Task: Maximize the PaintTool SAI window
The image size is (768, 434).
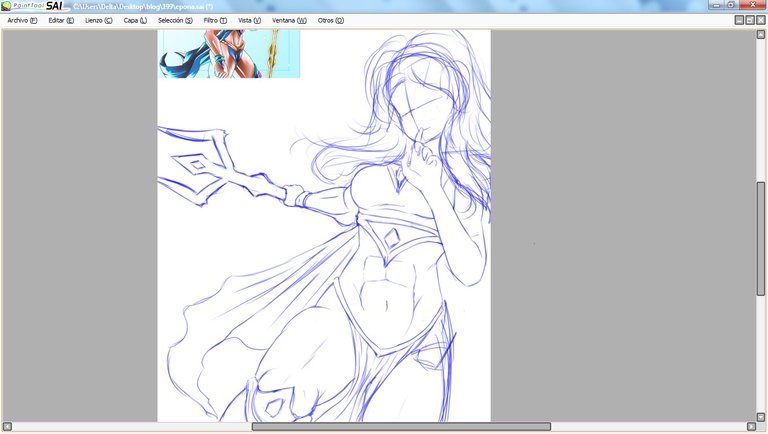Action: pos(731,5)
